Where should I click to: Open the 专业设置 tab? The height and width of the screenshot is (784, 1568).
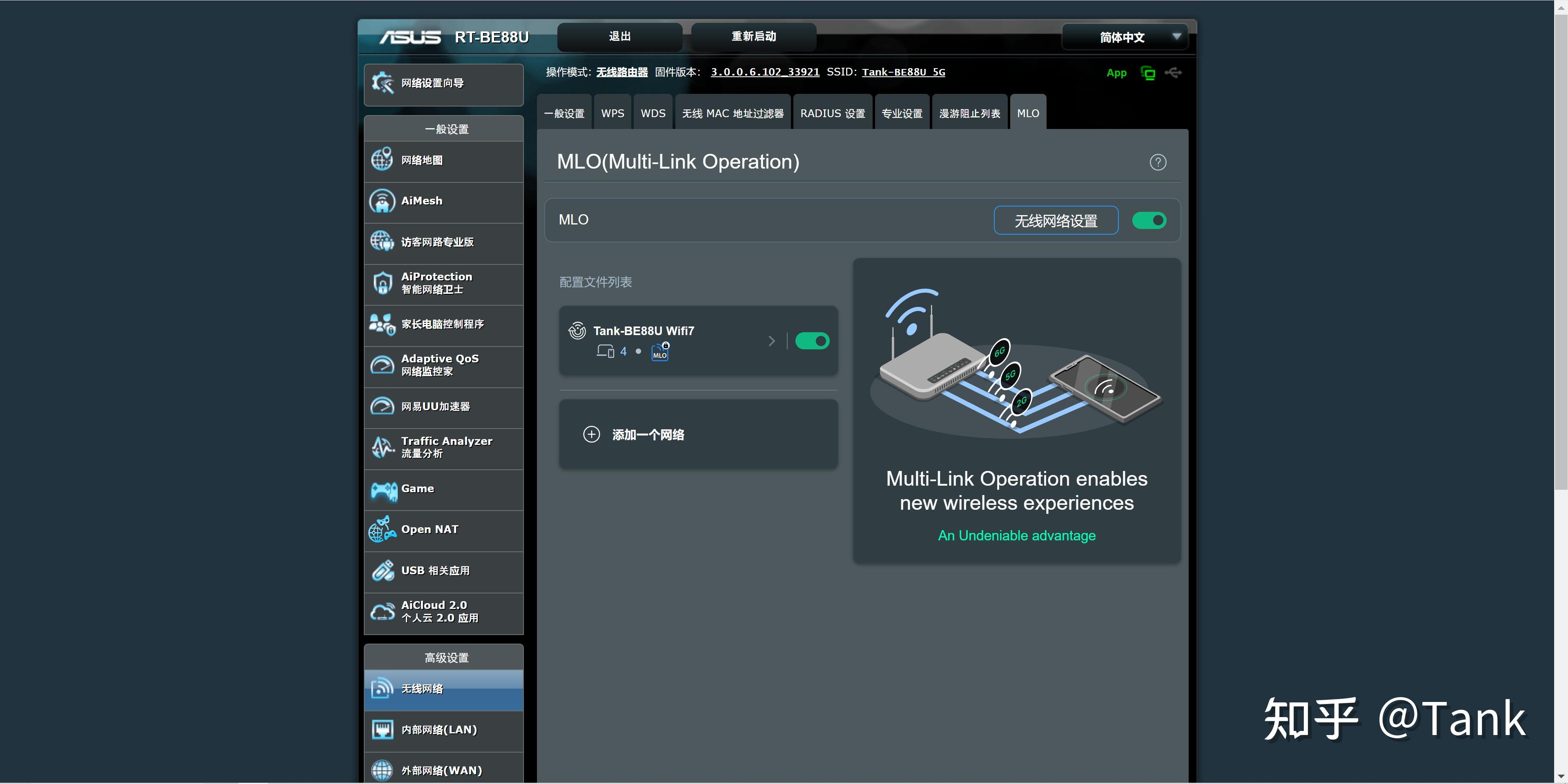(902, 114)
